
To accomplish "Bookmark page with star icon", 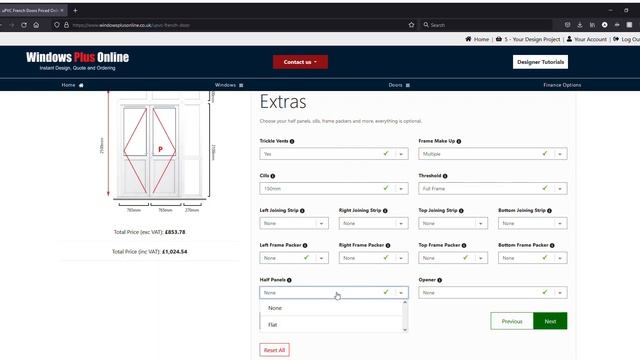I will (411, 25).
